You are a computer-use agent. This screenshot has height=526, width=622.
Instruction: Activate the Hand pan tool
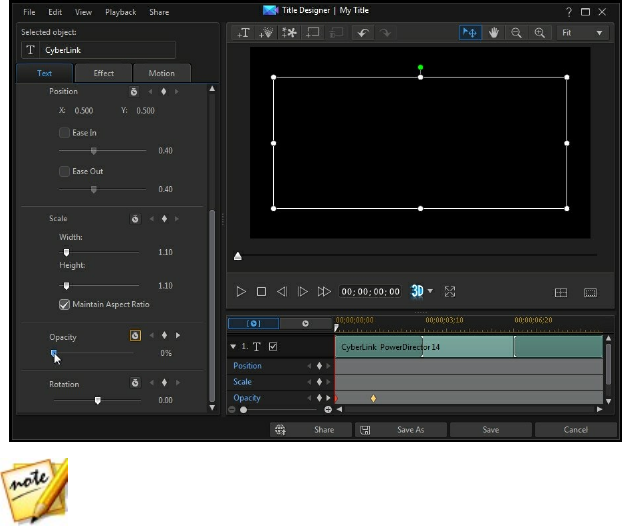(492, 33)
